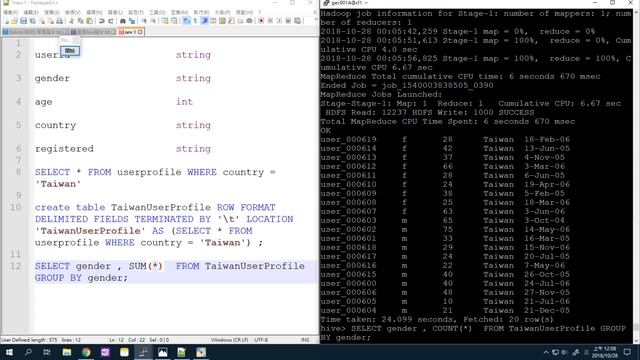Image resolution: width=640 pixels, height=360 pixels.
Task: Click 'int' type on the age line
Action: tap(184, 102)
